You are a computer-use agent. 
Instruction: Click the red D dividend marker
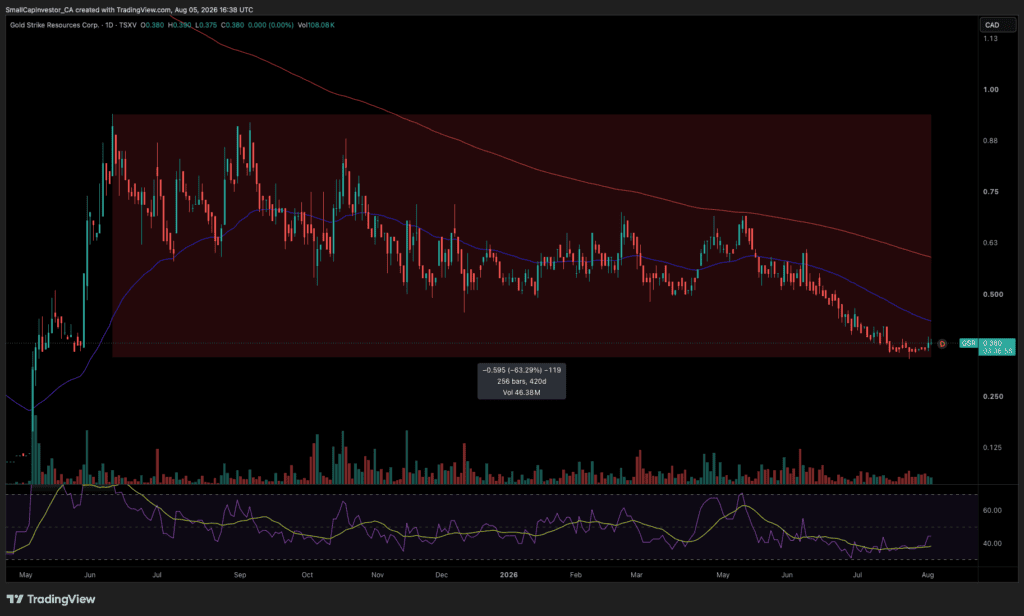(x=942, y=344)
